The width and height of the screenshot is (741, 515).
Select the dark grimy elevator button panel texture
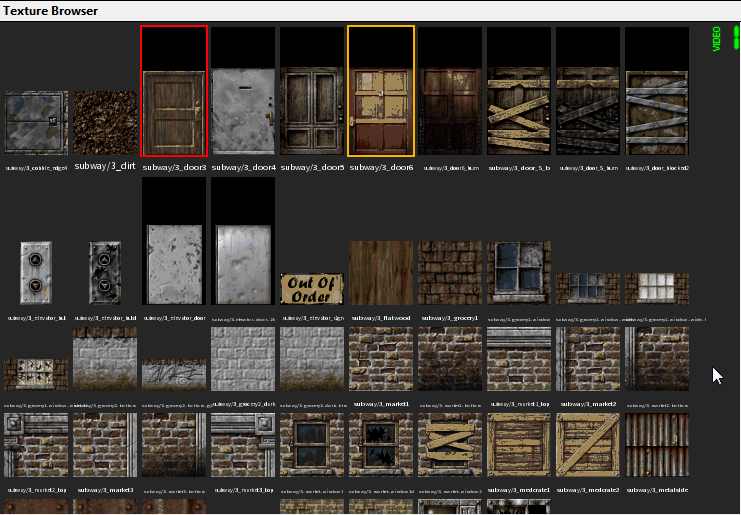(x=105, y=273)
